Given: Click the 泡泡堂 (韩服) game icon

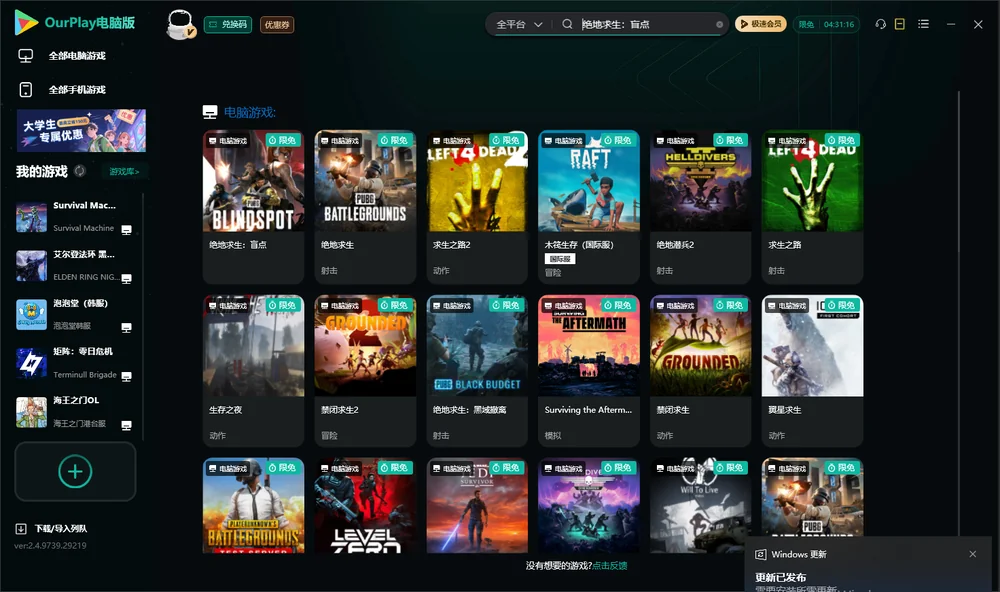Looking at the screenshot, I should coord(31,314).
